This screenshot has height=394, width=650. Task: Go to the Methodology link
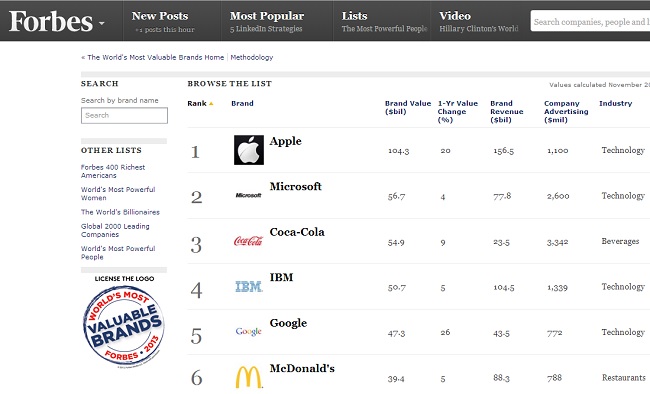pos(252,57)
